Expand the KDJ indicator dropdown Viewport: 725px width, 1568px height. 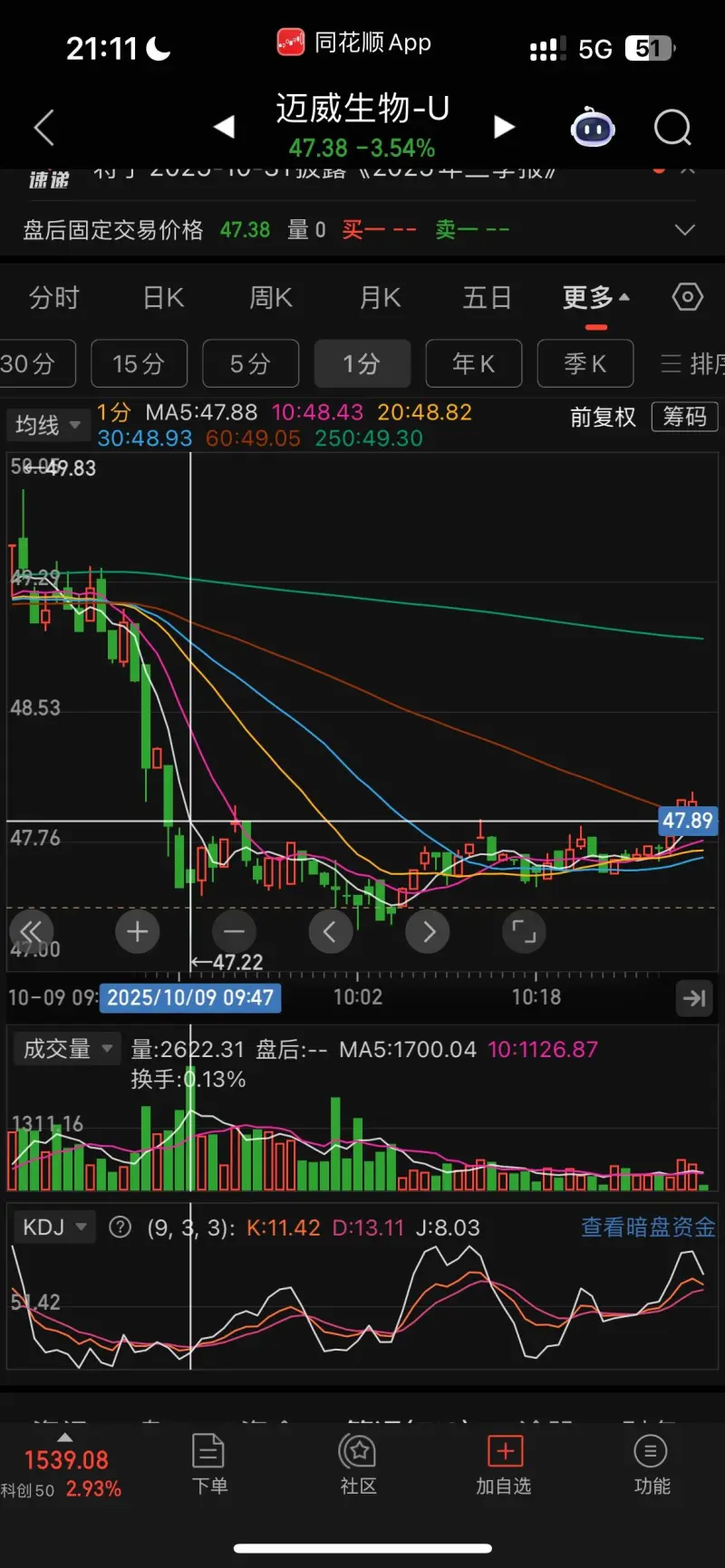[x=54, y=1227]
